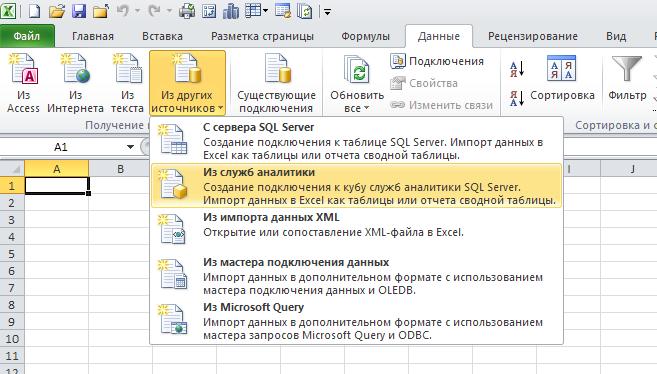
Task: Click the Excel application icon
Action: click(8, 11)
